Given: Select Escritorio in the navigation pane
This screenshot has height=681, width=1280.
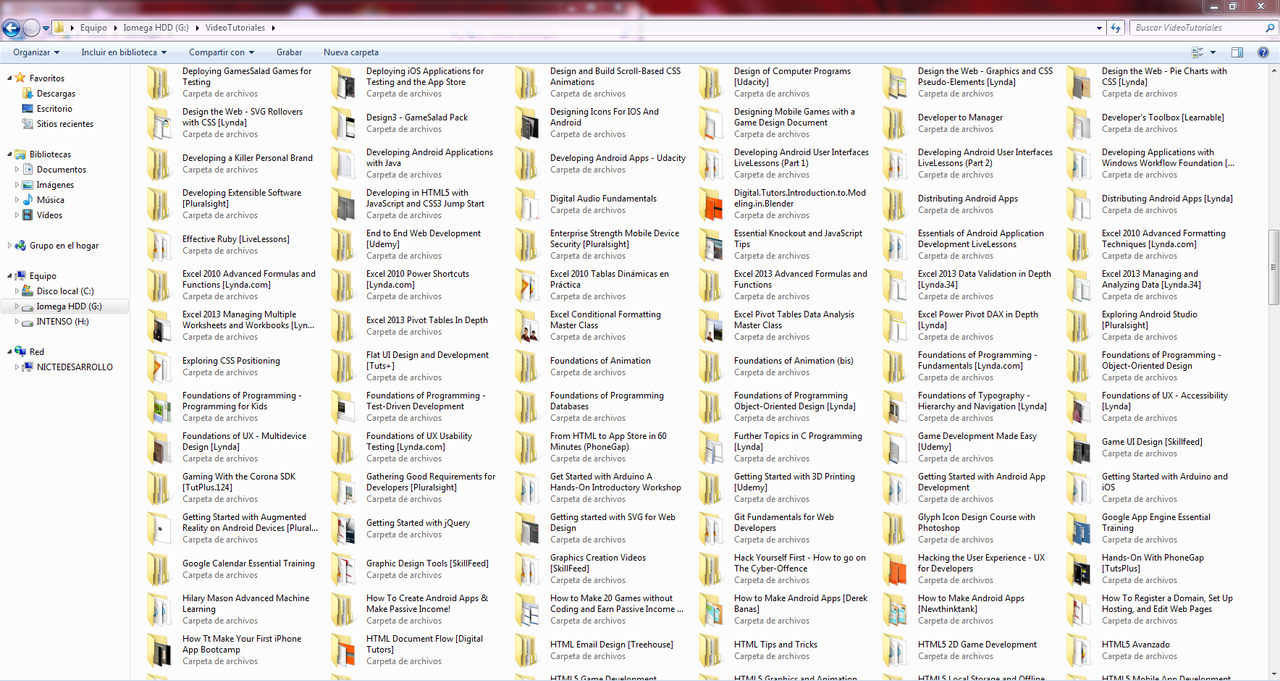Looking at the screenshot, I should coord(55,109).
